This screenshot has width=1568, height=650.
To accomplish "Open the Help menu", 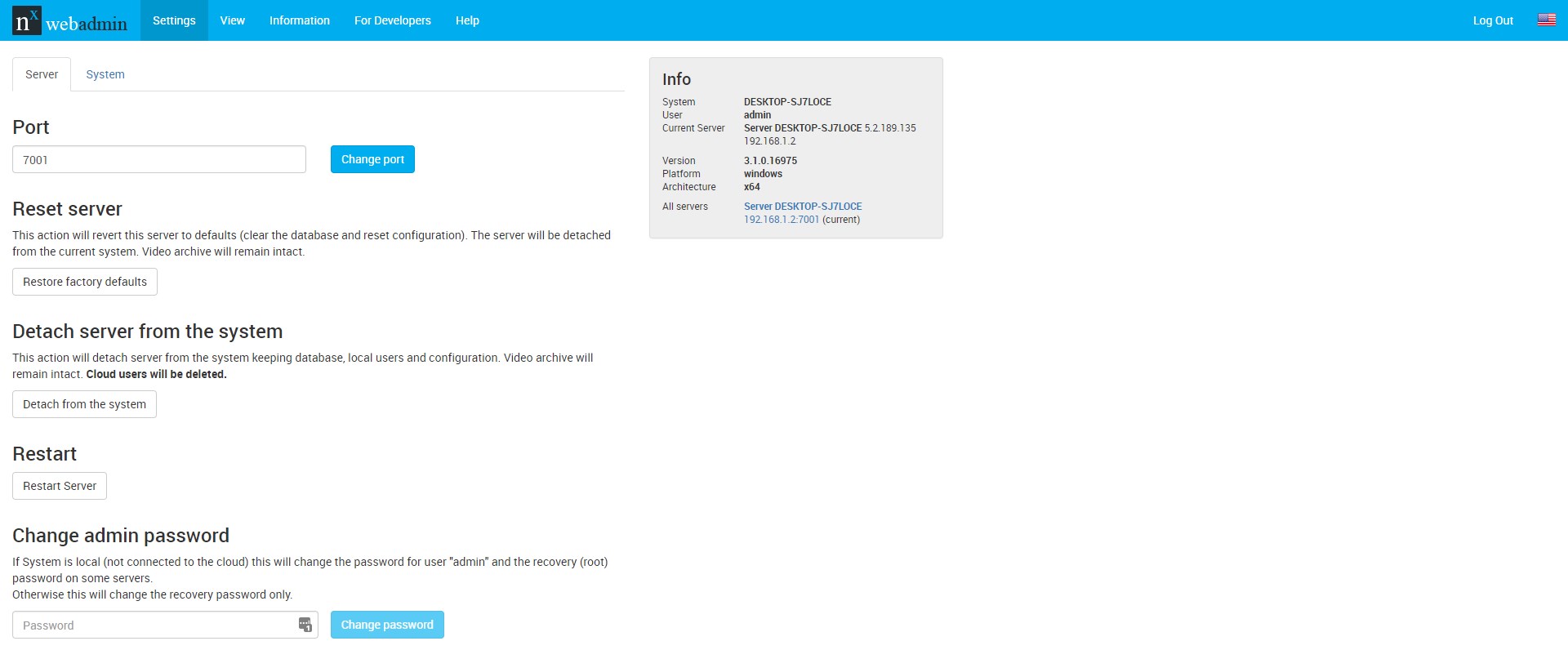I will pyautogui.click(x=467, y=20).
